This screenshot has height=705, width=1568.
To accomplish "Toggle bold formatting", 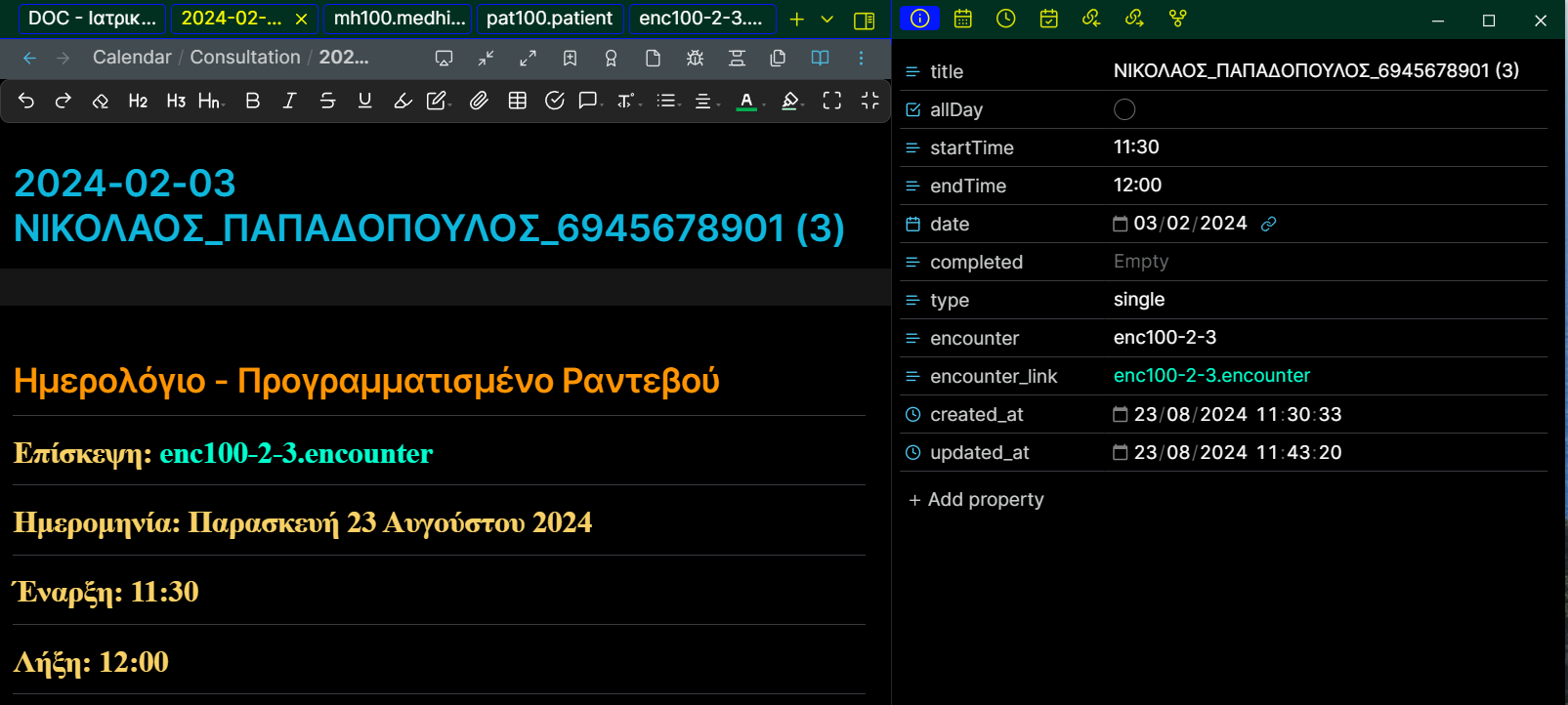I will click(x=252, y=101).
